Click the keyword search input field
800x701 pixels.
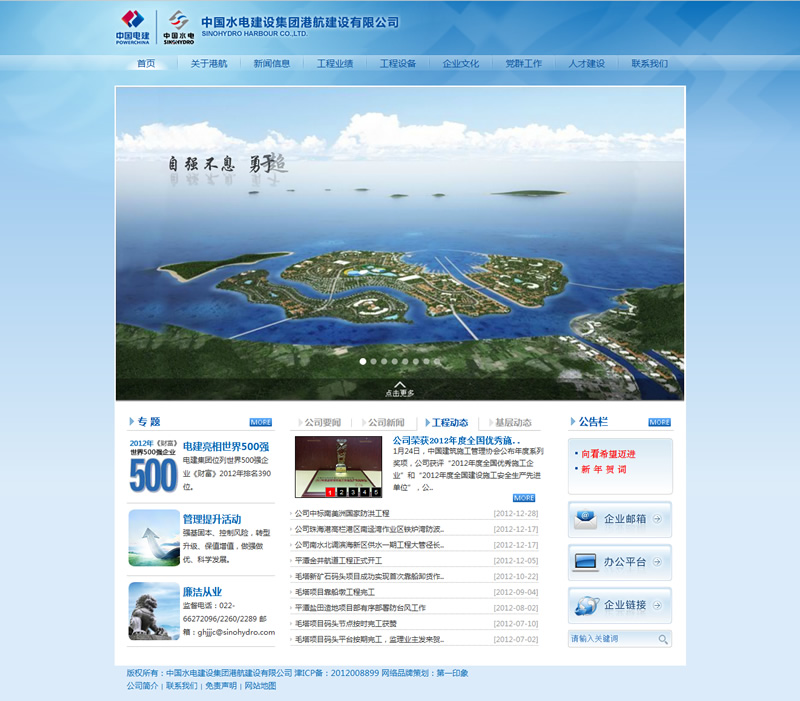612,638
